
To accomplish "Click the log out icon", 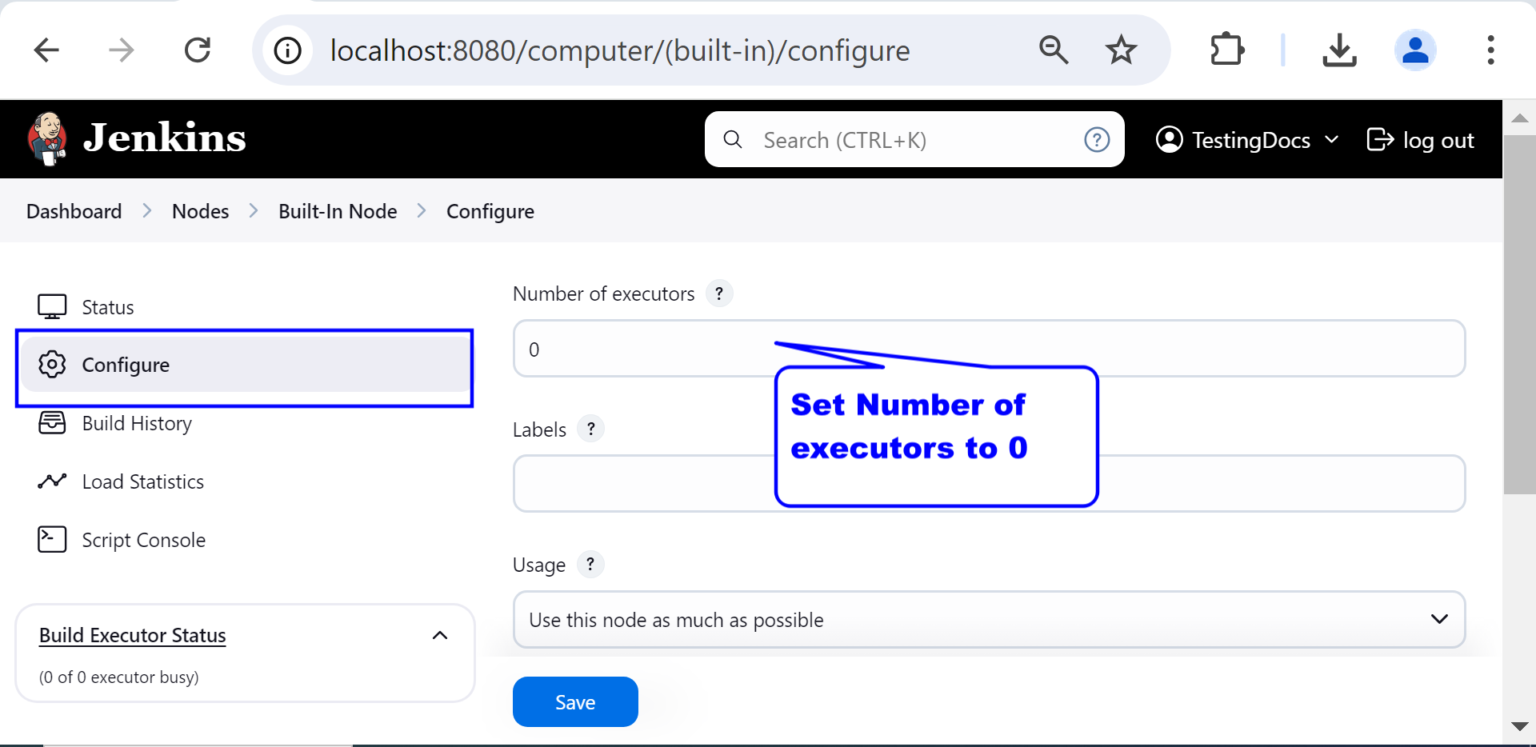I will pyautogui.click(x=1383, y=139).
